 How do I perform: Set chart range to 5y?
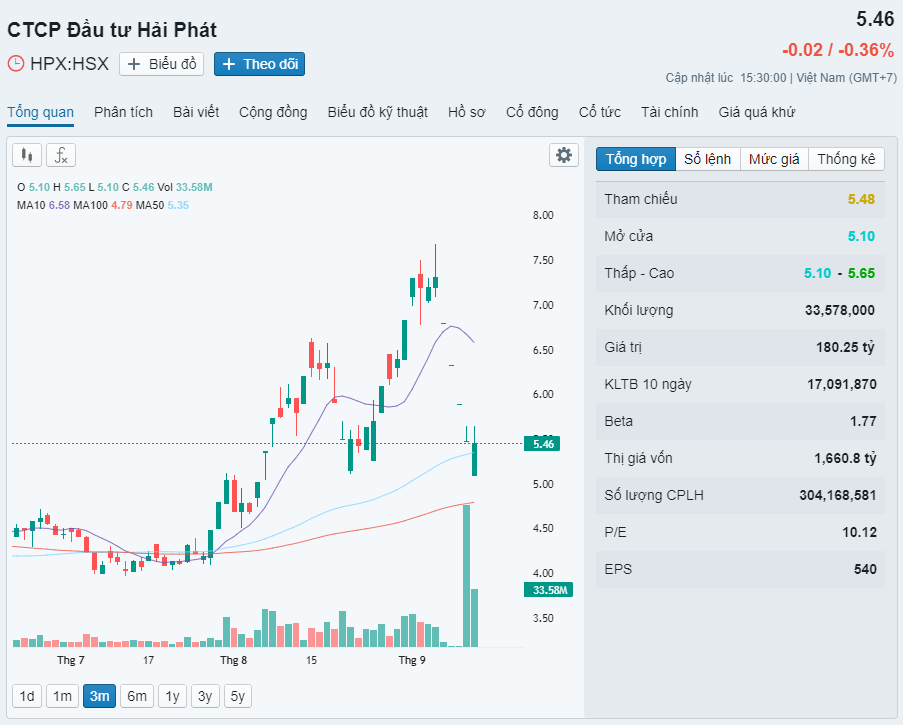tap(238, 696)
